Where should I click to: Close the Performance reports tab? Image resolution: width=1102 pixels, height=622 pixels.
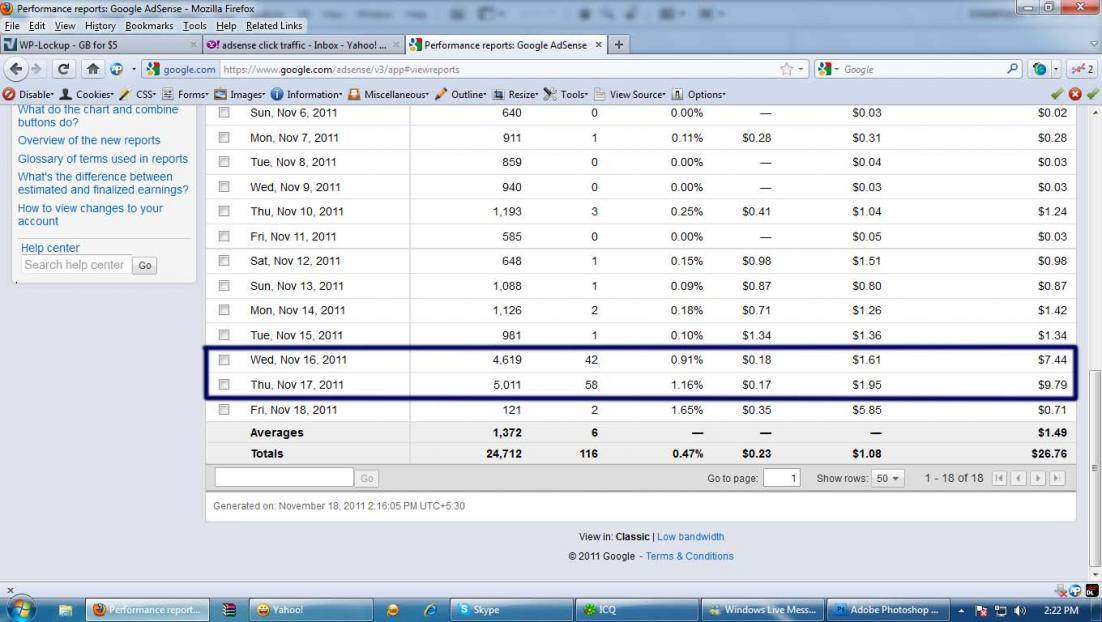pos(599,44)
